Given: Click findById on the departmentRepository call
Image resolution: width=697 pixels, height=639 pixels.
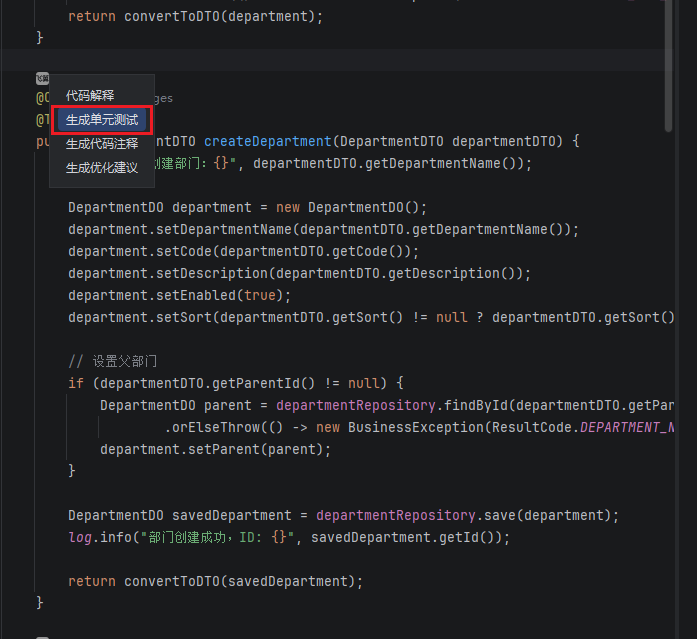Looking at the screenshot, I should pyautogui.click(x=481, y=405).
